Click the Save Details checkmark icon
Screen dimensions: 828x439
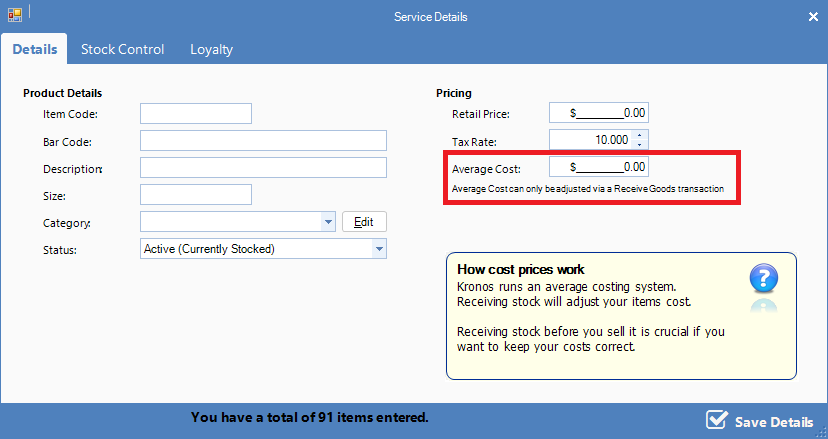point(716,420)
